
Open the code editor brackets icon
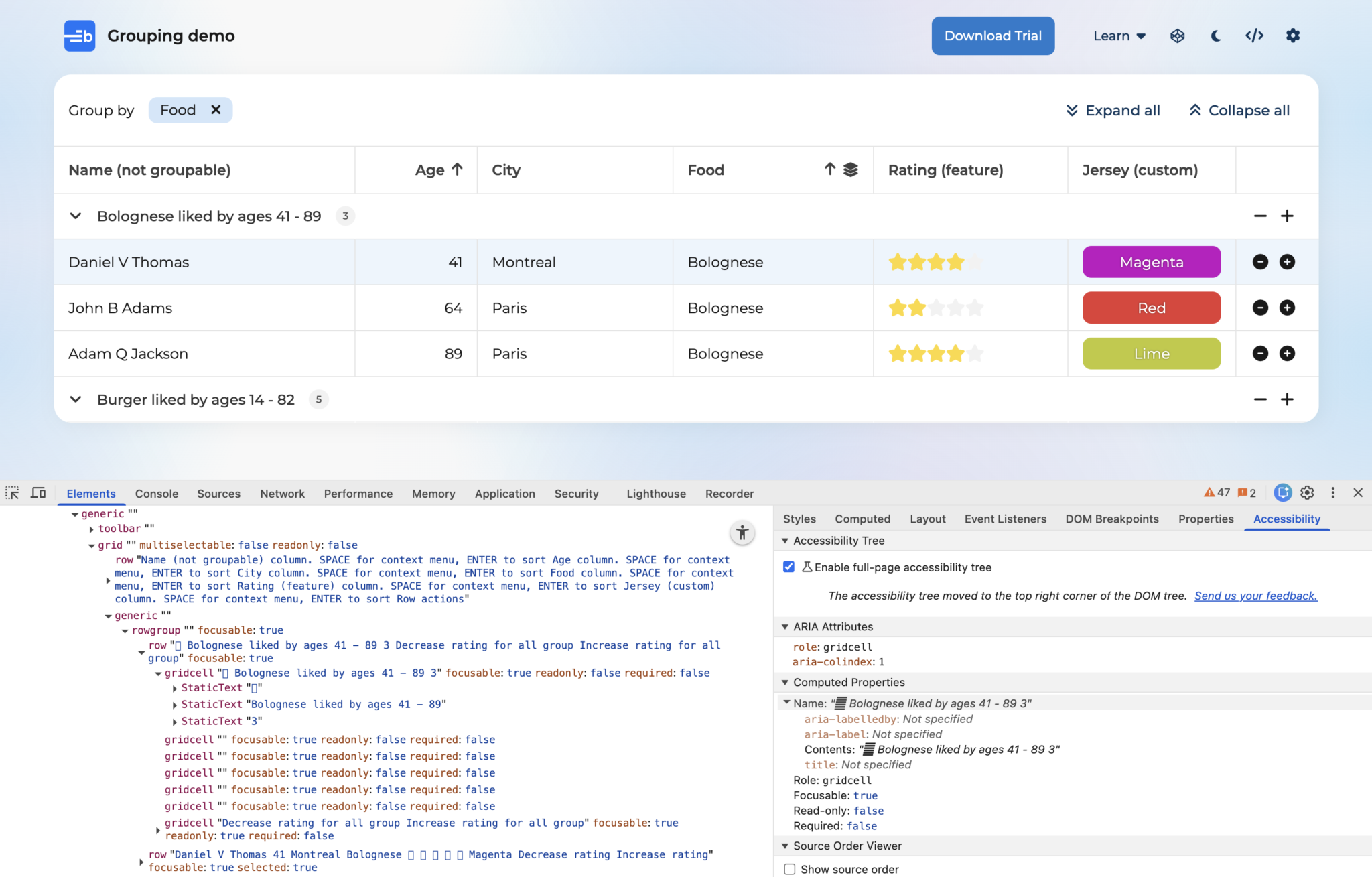pos(1254,36)
